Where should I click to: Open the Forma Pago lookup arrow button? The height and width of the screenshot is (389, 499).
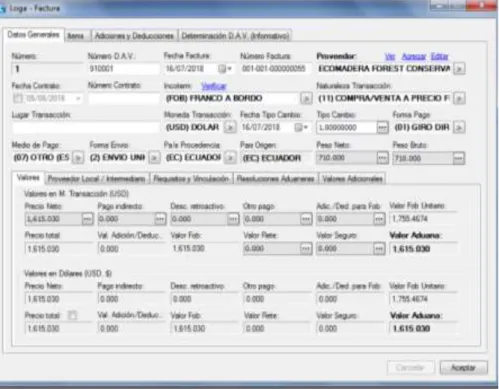click(x=459, y=127)
